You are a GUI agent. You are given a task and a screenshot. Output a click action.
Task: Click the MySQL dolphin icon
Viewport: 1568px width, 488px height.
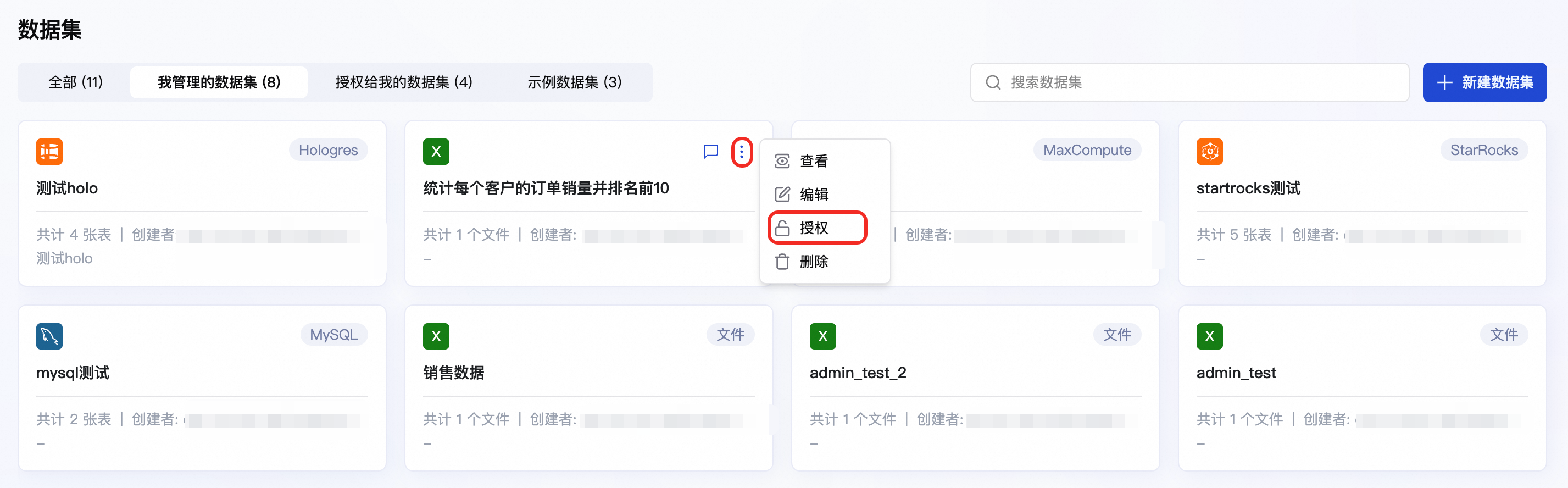click(49, 336)
